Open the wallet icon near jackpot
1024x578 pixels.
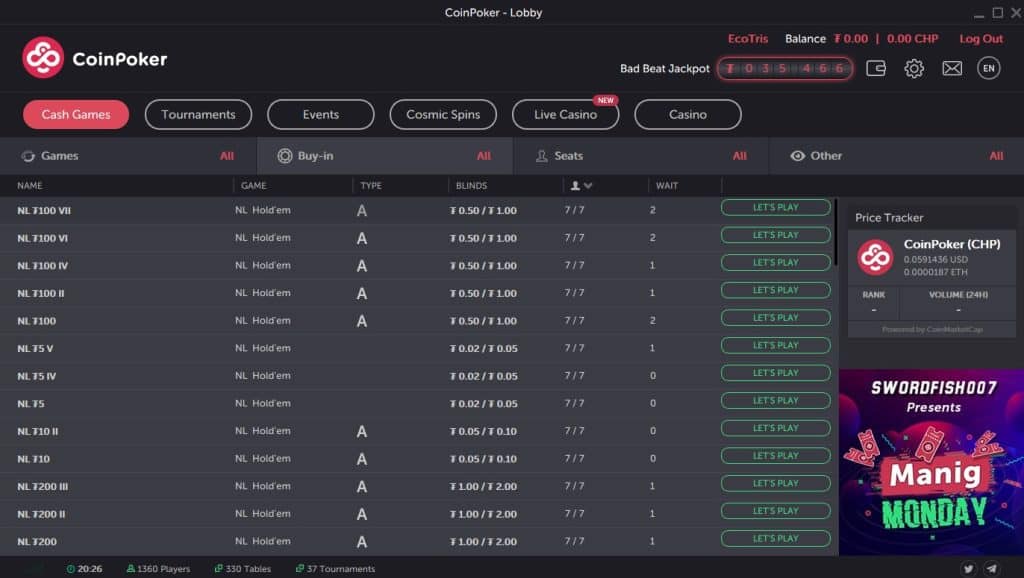point(876,68)
